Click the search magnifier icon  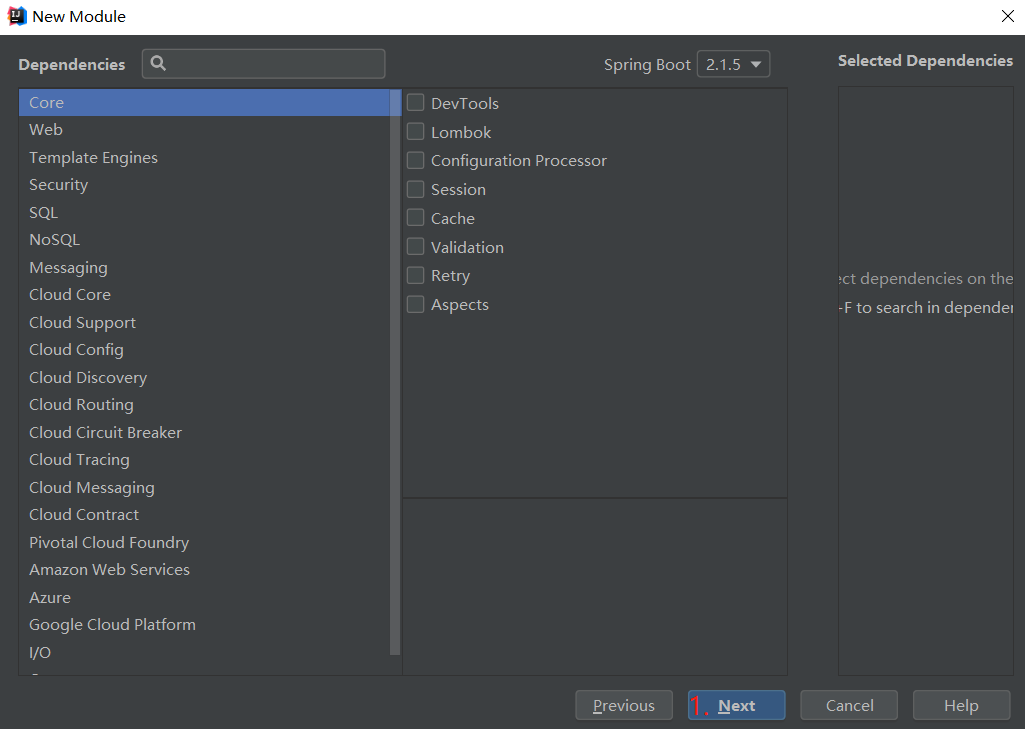[x=158, y=64]
